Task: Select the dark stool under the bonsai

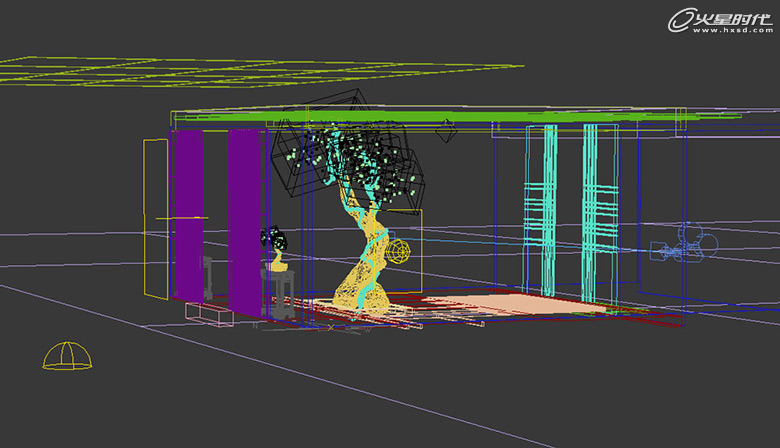Action: click(x=278, y=294)
